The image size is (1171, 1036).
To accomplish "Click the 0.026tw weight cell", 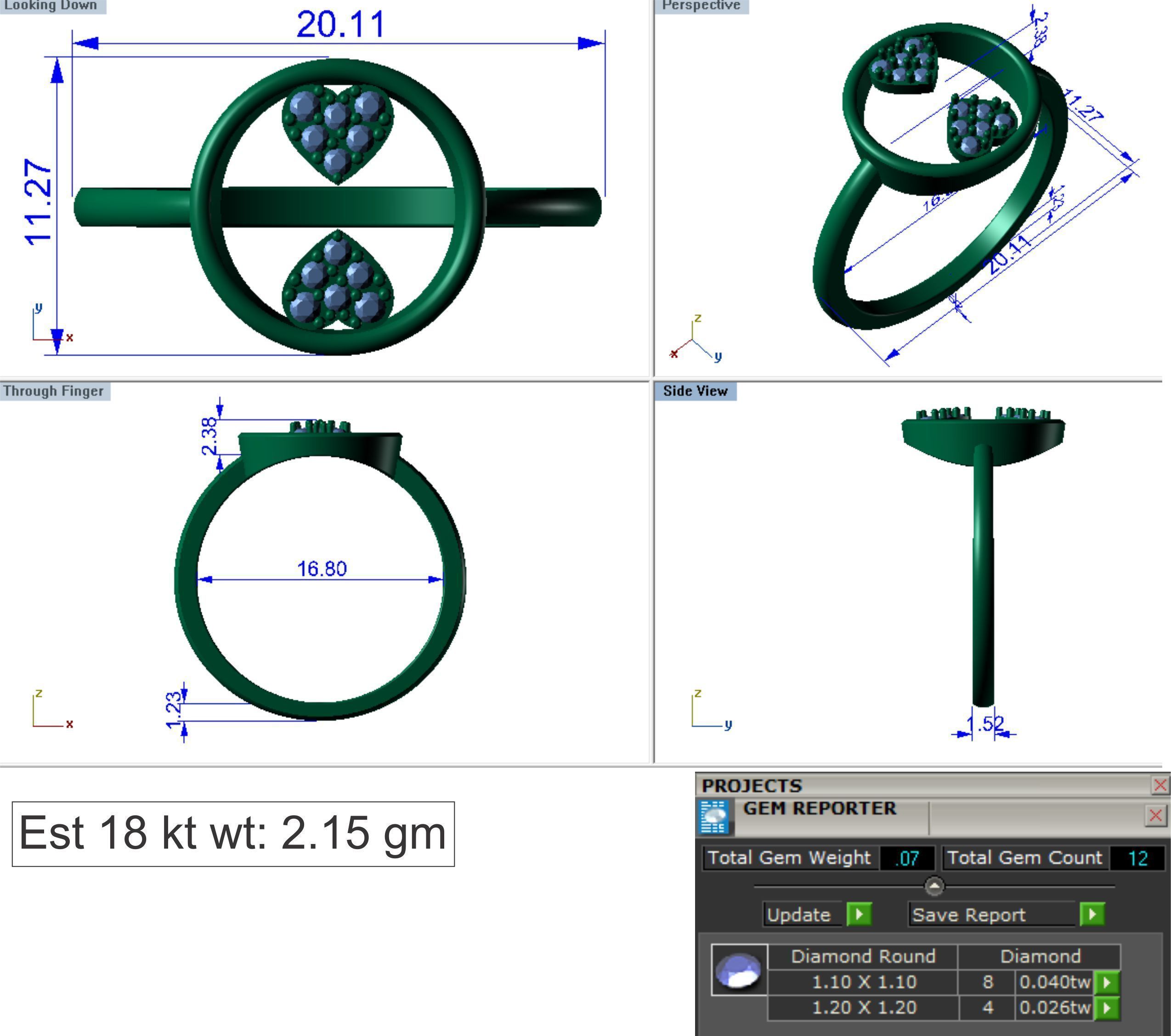I will 1055,1008.
